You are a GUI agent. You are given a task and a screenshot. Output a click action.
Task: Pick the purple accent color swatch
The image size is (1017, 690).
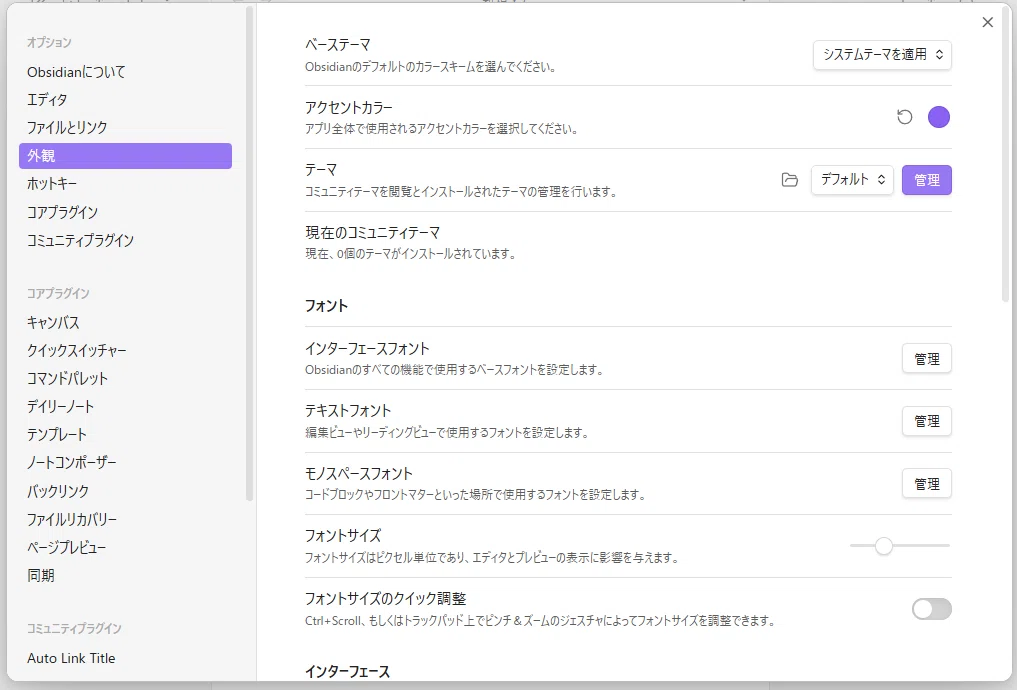939,117
